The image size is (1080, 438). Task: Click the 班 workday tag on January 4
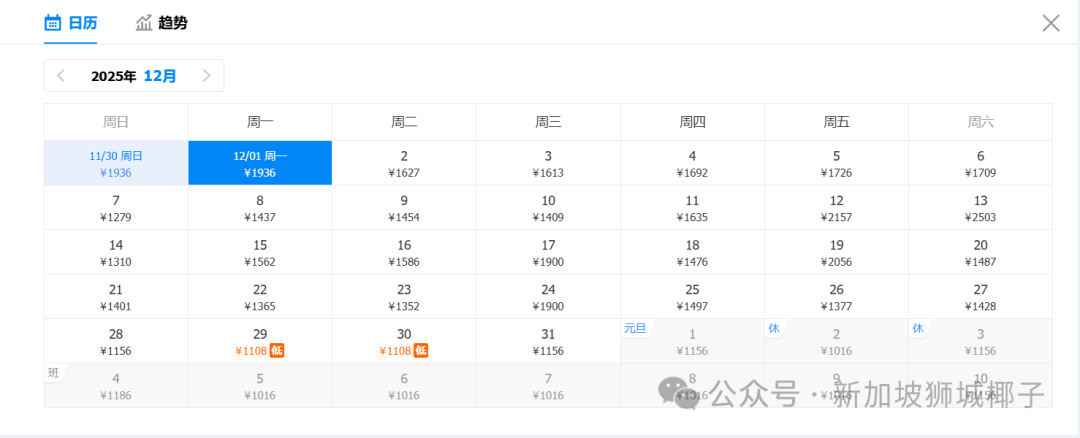(54, 373)
